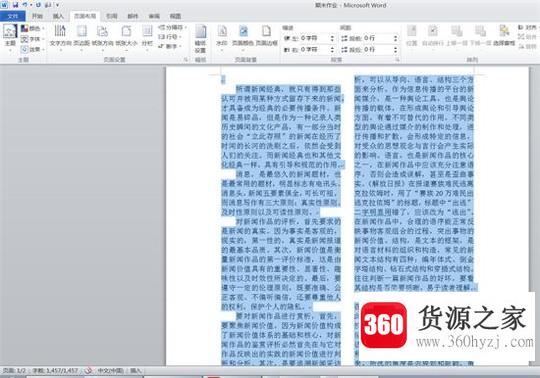
Task: Click the Insert (插入) mode status item
Action: click(136, 370)
